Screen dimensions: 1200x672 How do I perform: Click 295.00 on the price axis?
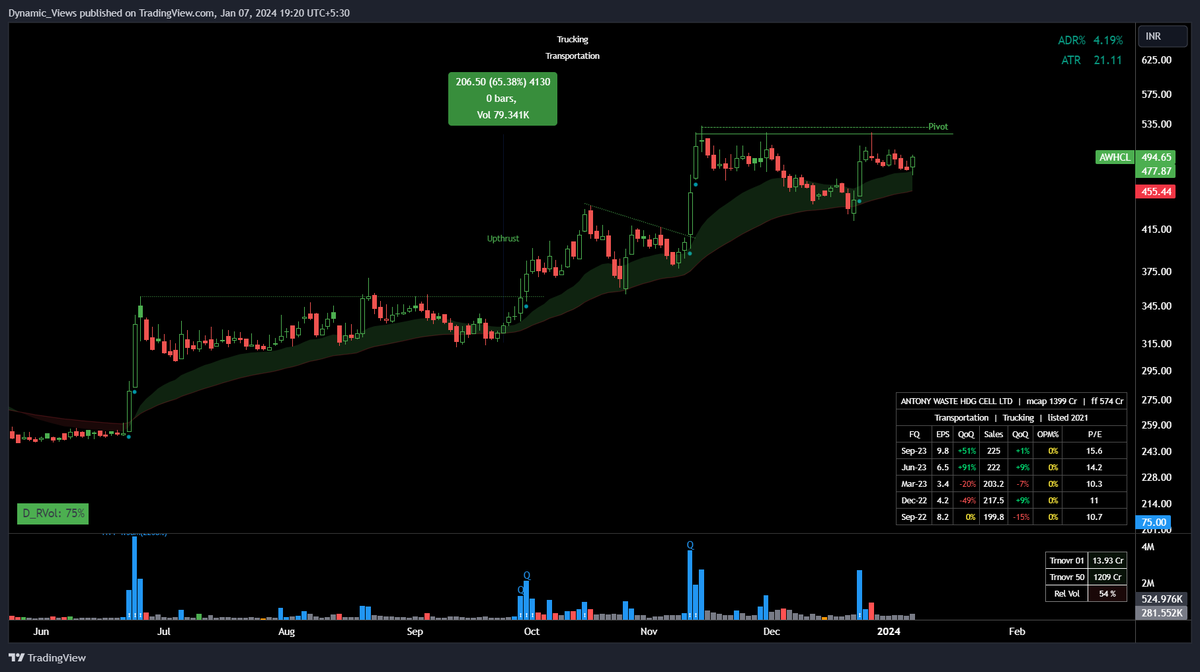coord(1156,371)
